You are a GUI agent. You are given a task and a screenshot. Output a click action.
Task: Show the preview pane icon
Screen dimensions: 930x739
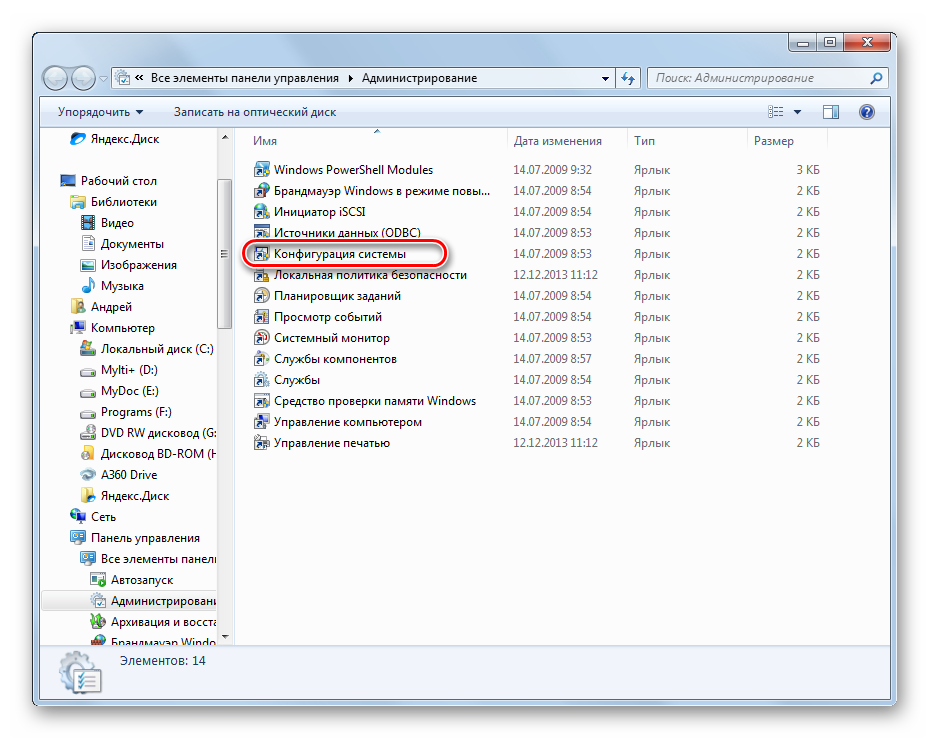coord(831,112)
